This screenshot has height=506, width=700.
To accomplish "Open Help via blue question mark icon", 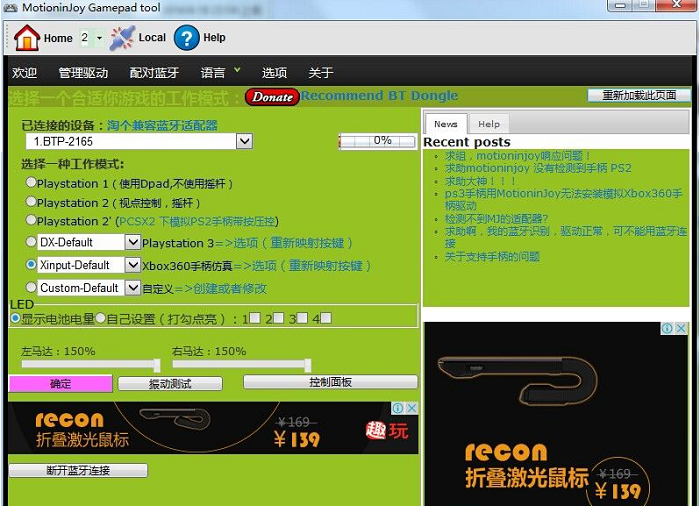I will 186,38.
